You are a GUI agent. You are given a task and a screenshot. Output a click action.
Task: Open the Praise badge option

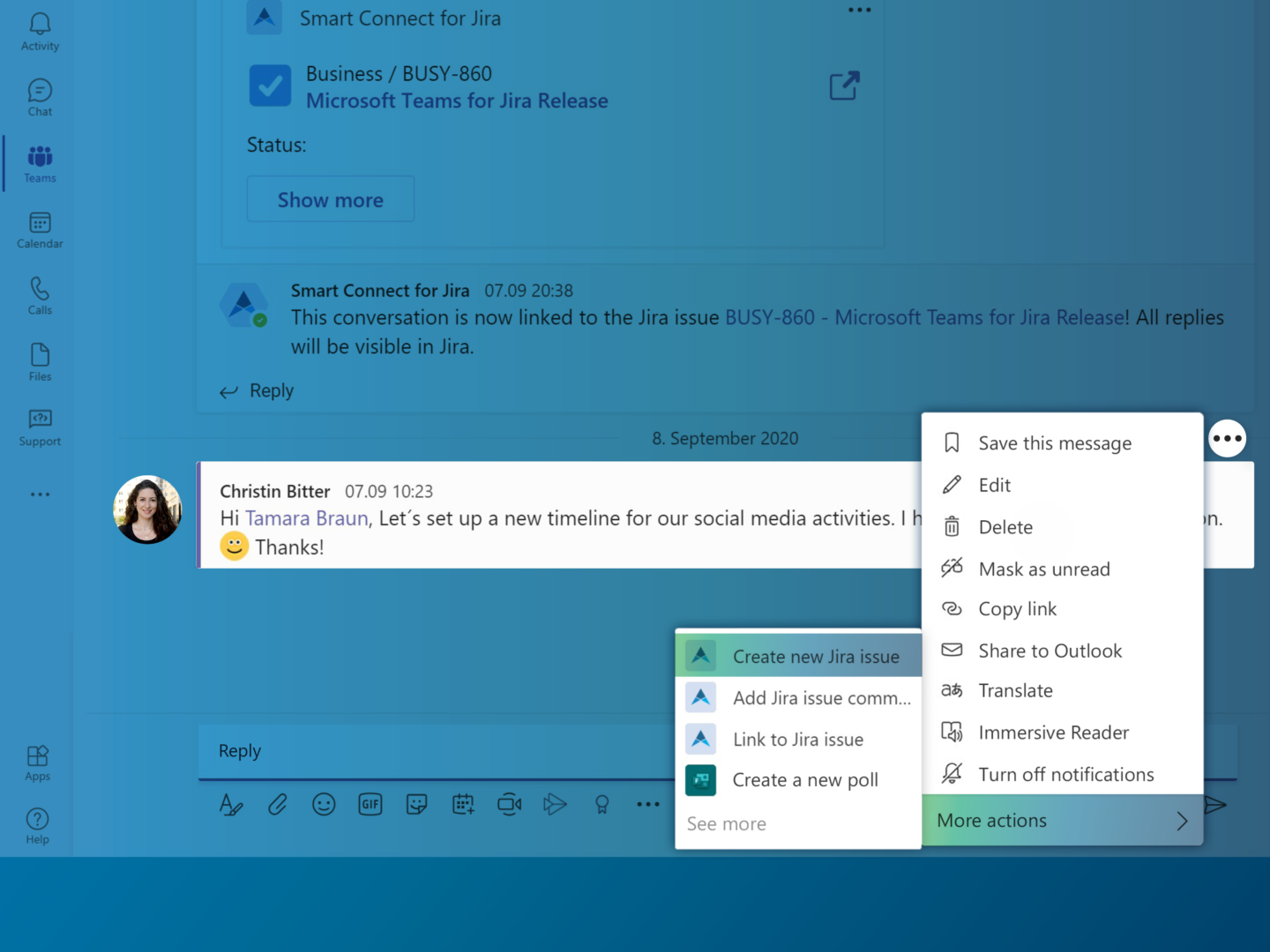(601, 804)
